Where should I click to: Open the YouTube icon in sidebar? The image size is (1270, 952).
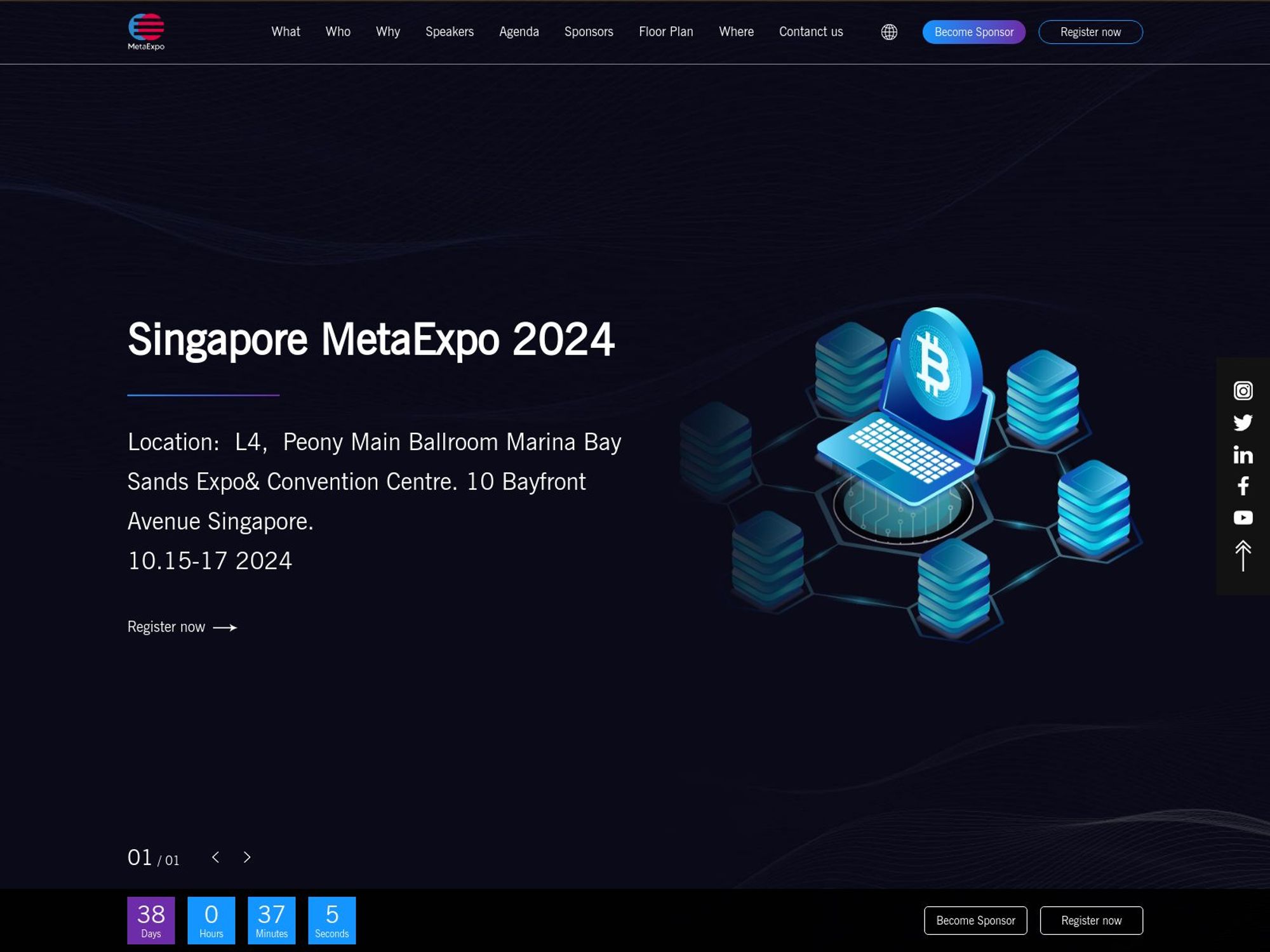[x=1243, y=518]
